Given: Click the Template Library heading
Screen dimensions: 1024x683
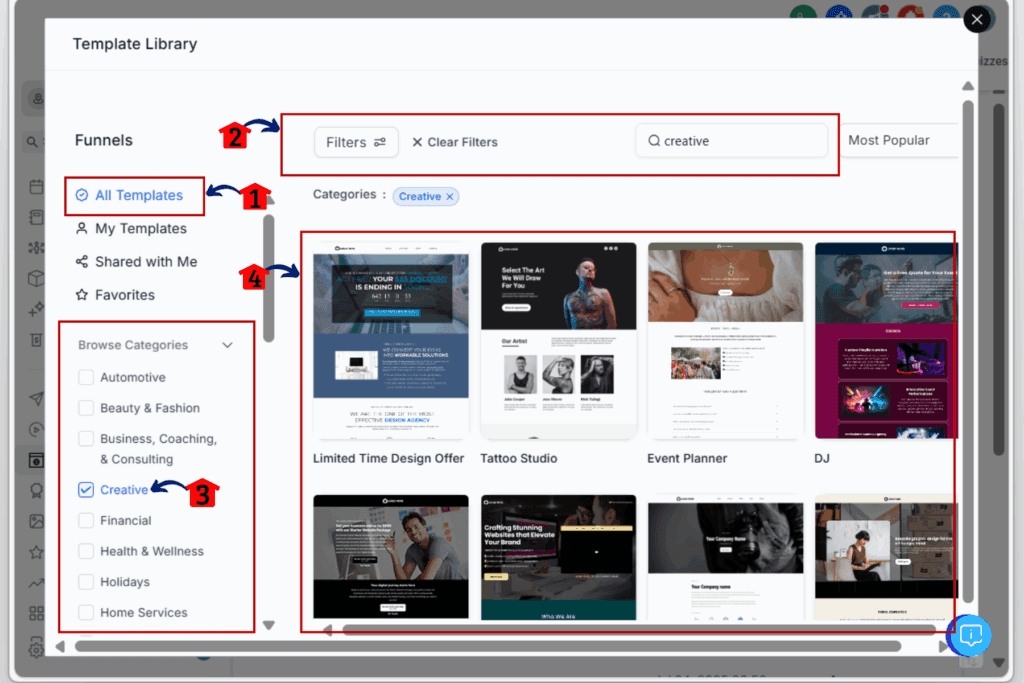Looking at the screenshot, I should point(135,44).
